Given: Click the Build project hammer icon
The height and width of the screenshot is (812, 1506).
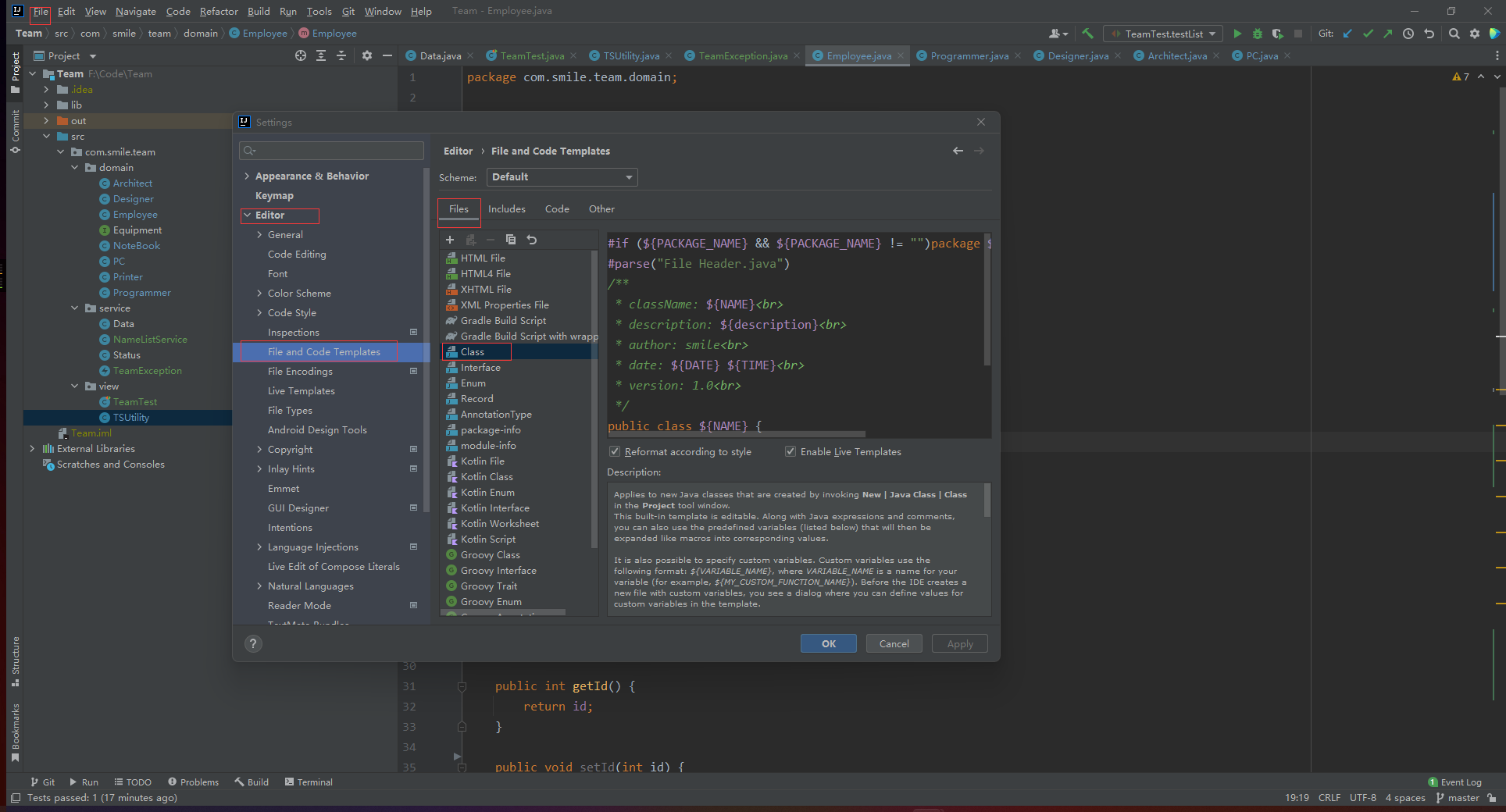Looking at the screenshot, I should pyautogui.click(x=1087, y=34).
